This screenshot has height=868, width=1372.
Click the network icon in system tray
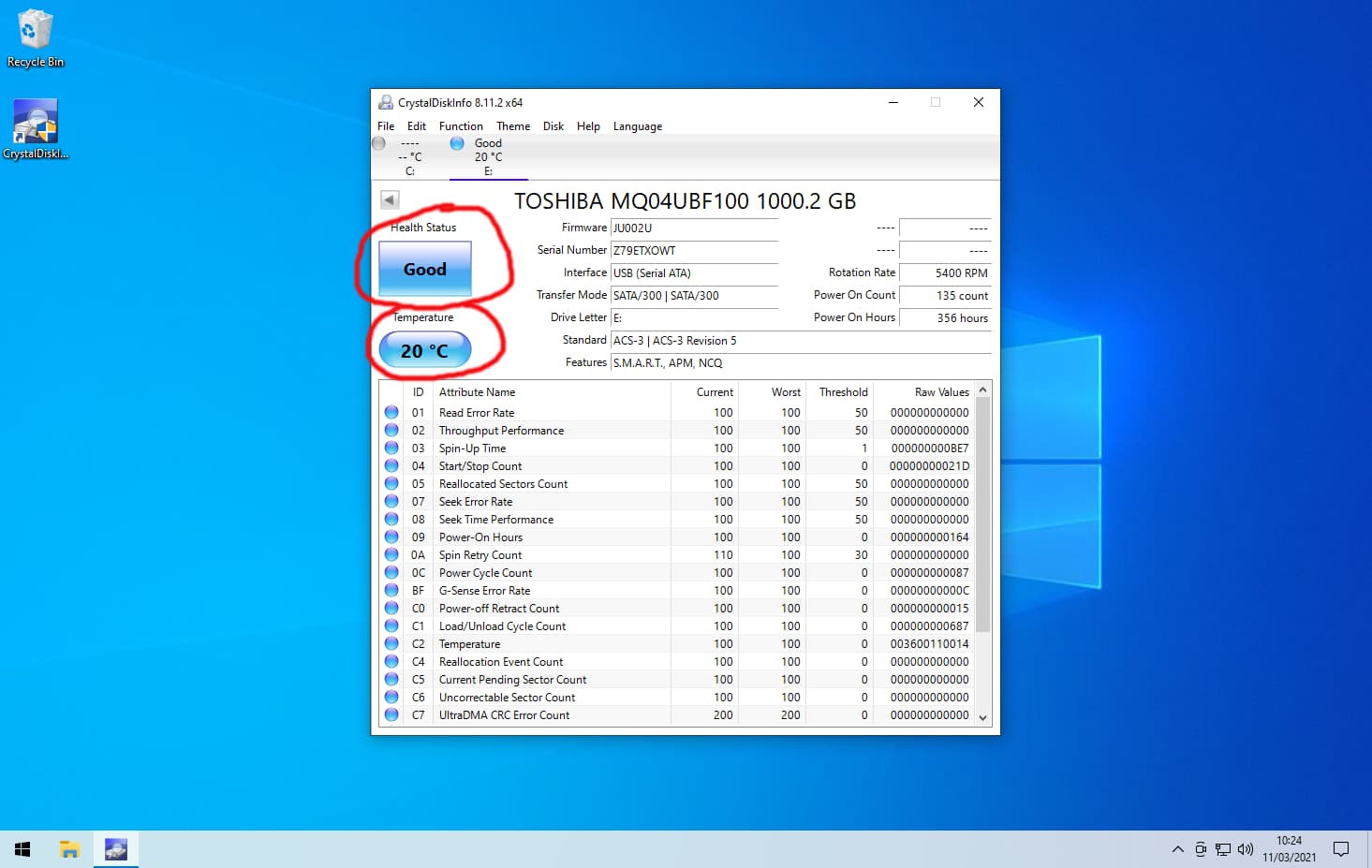1223,849
